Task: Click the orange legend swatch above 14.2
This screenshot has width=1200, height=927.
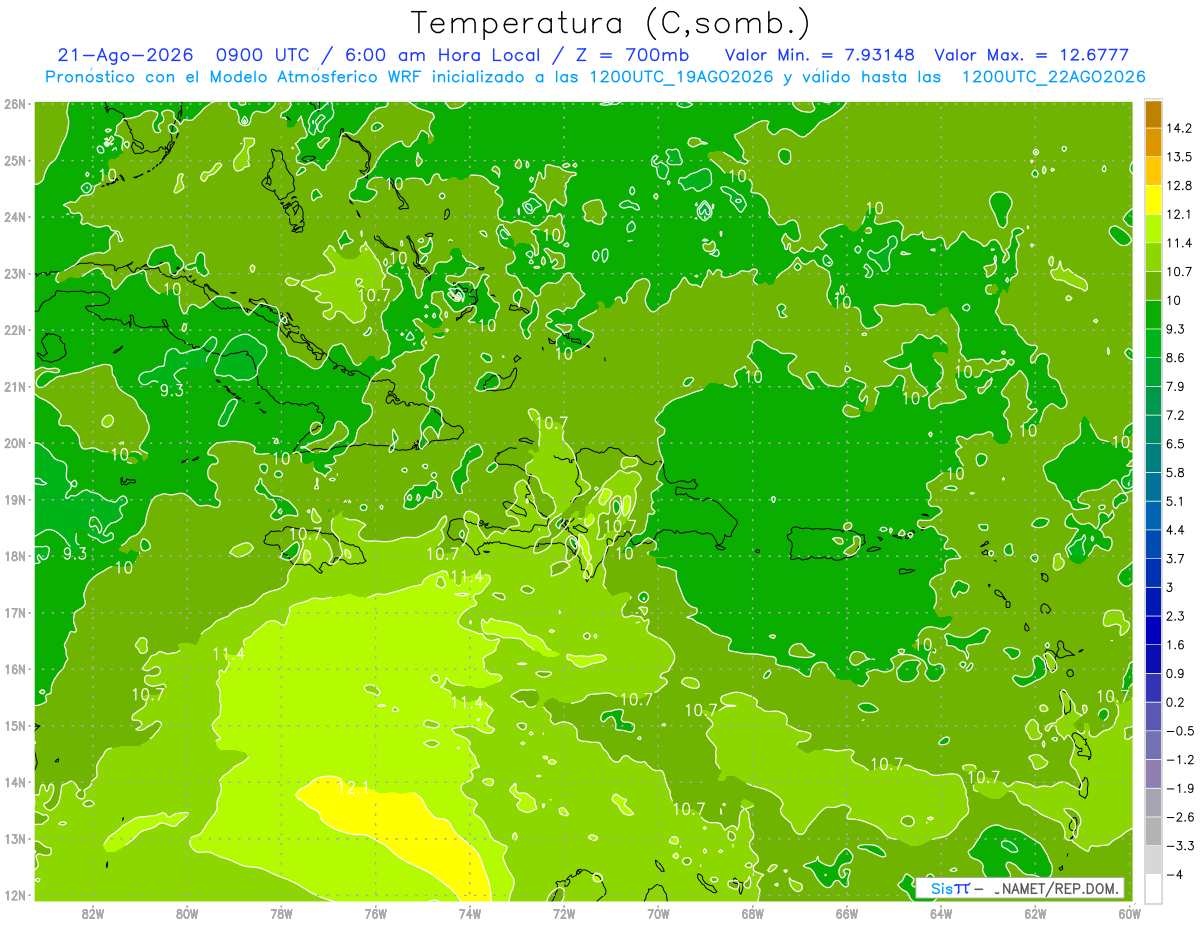Action: pyautogui.click(x=1153, y=114)
